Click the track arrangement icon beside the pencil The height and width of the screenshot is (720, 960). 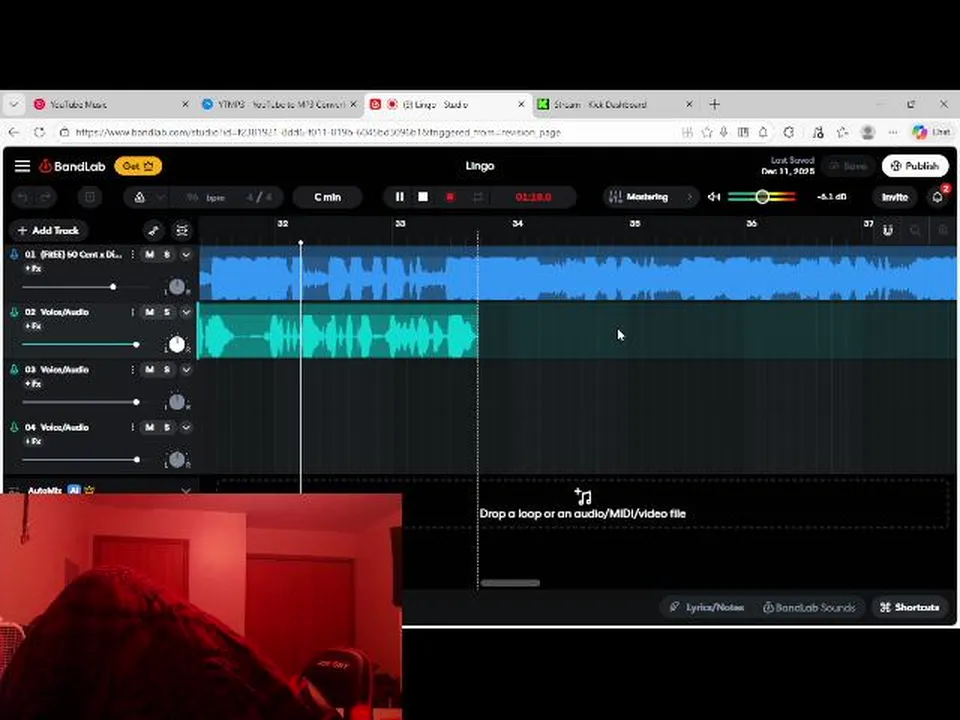point(182,230)
